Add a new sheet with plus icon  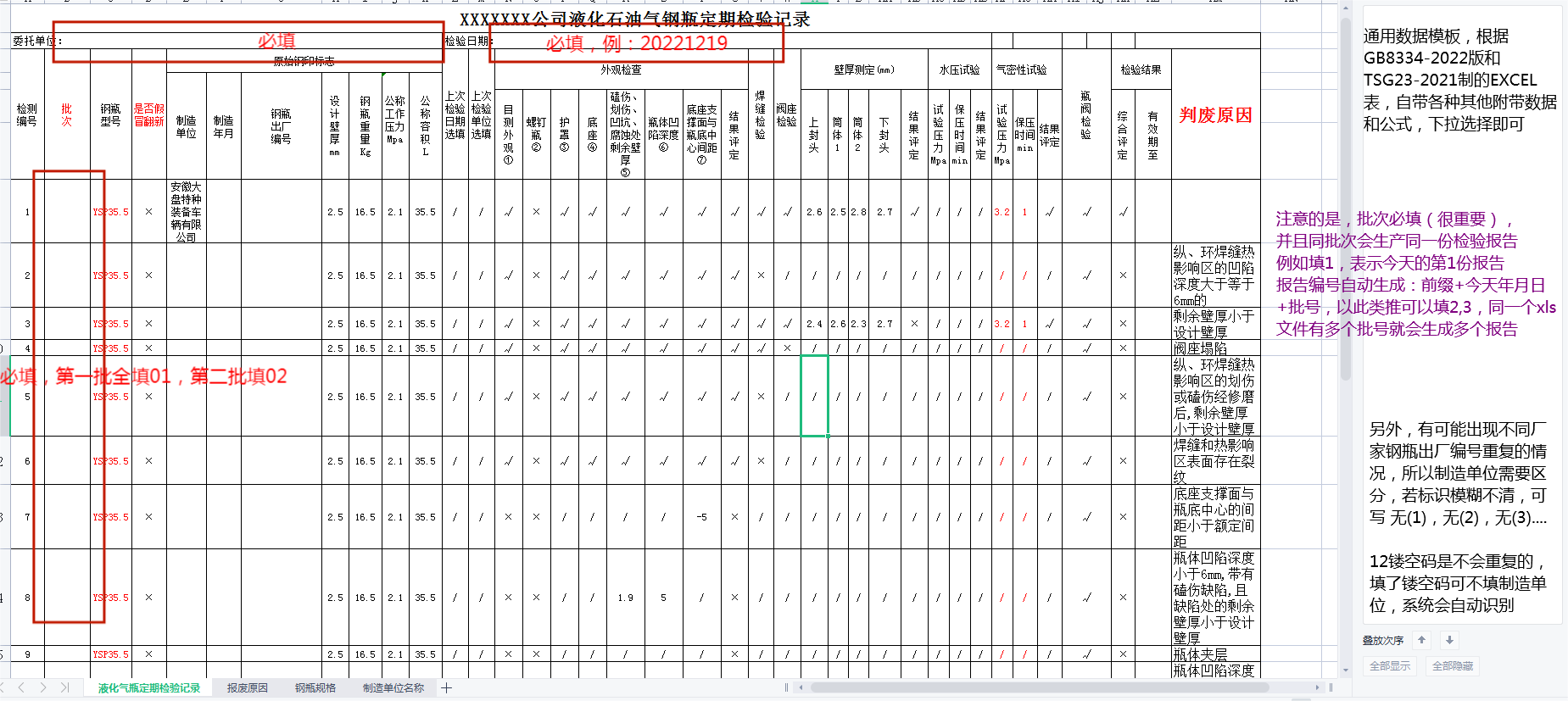(x=447, y=687)
